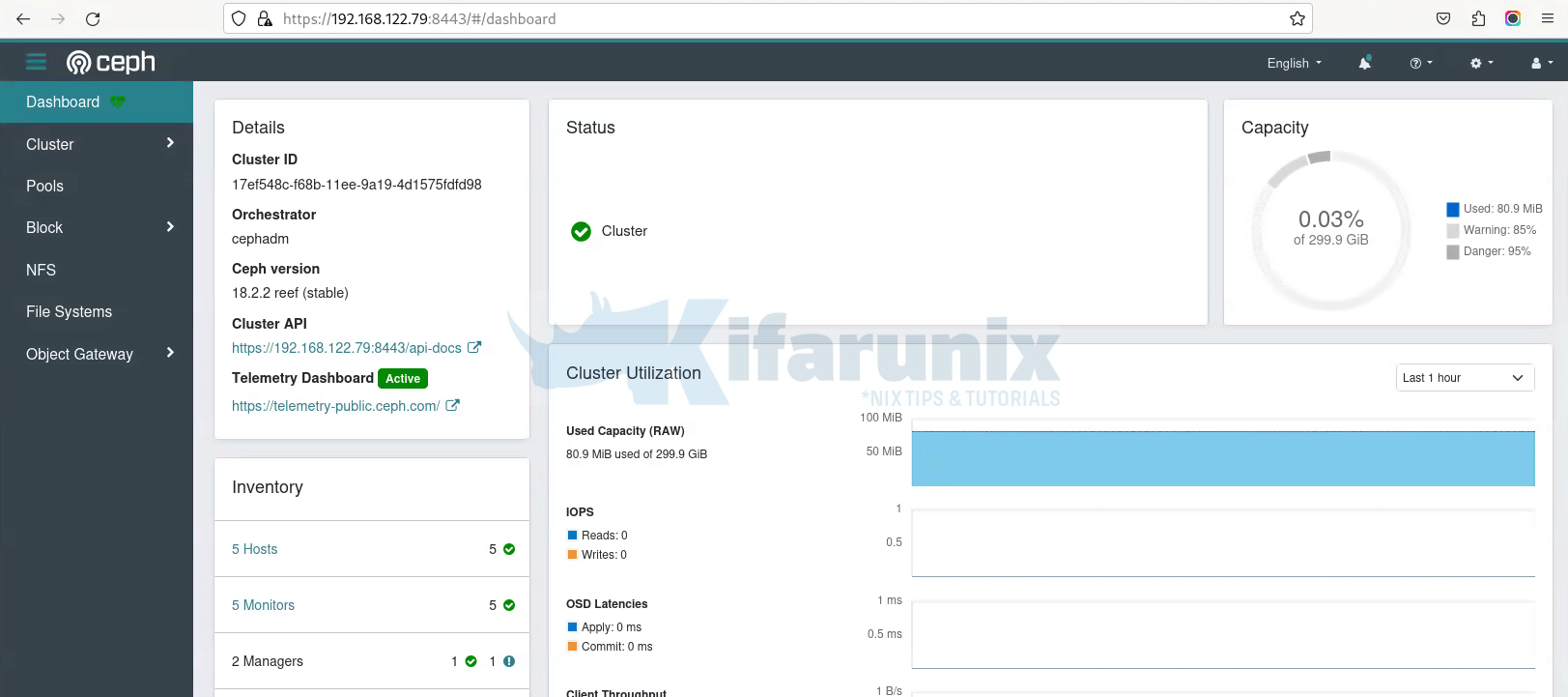Click the browser page reload icon
The width and height of the screenshot is (1568, 697).
[x=93, y=19]
